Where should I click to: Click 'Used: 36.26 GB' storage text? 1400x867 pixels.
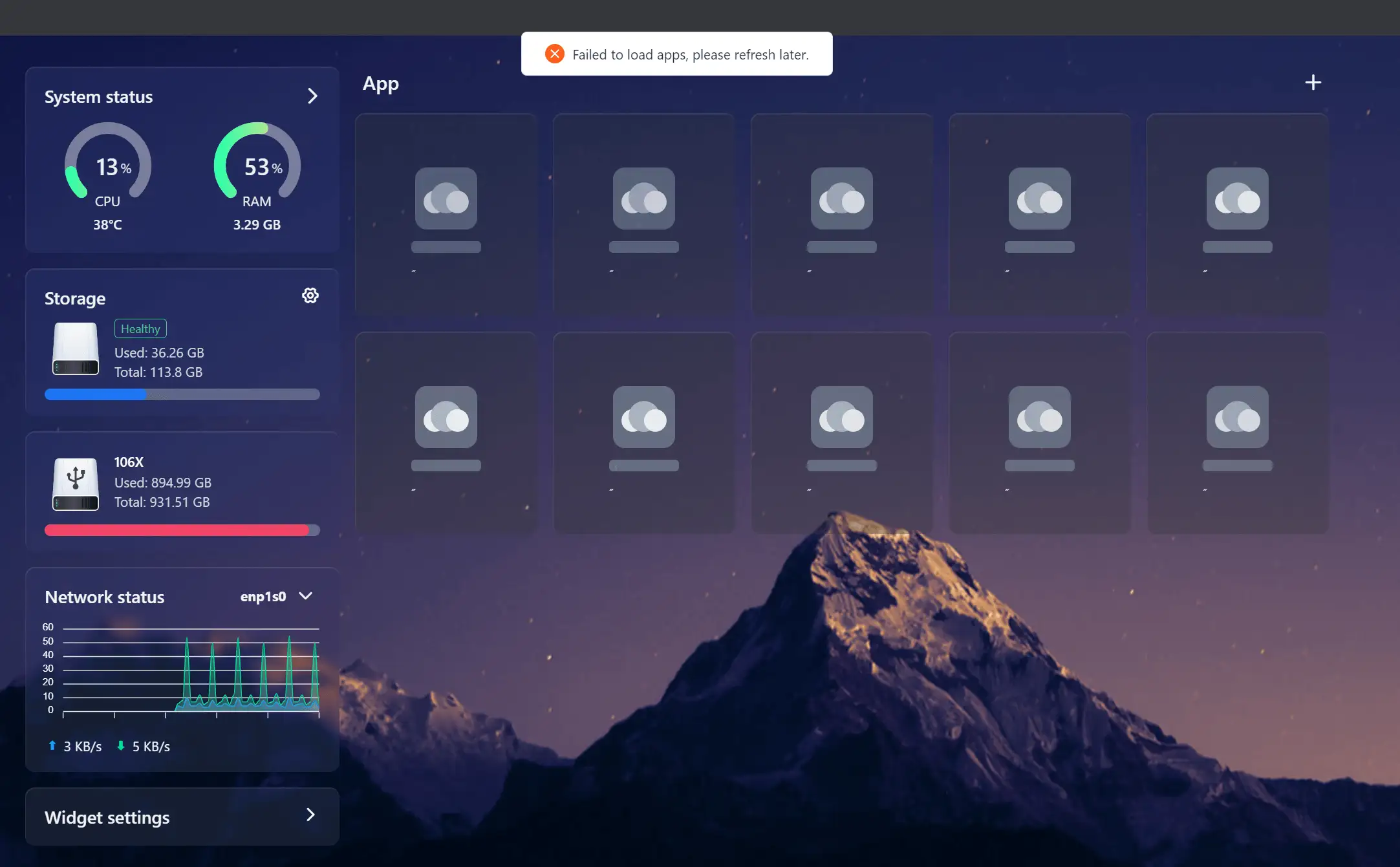click(x=159, y=352)
